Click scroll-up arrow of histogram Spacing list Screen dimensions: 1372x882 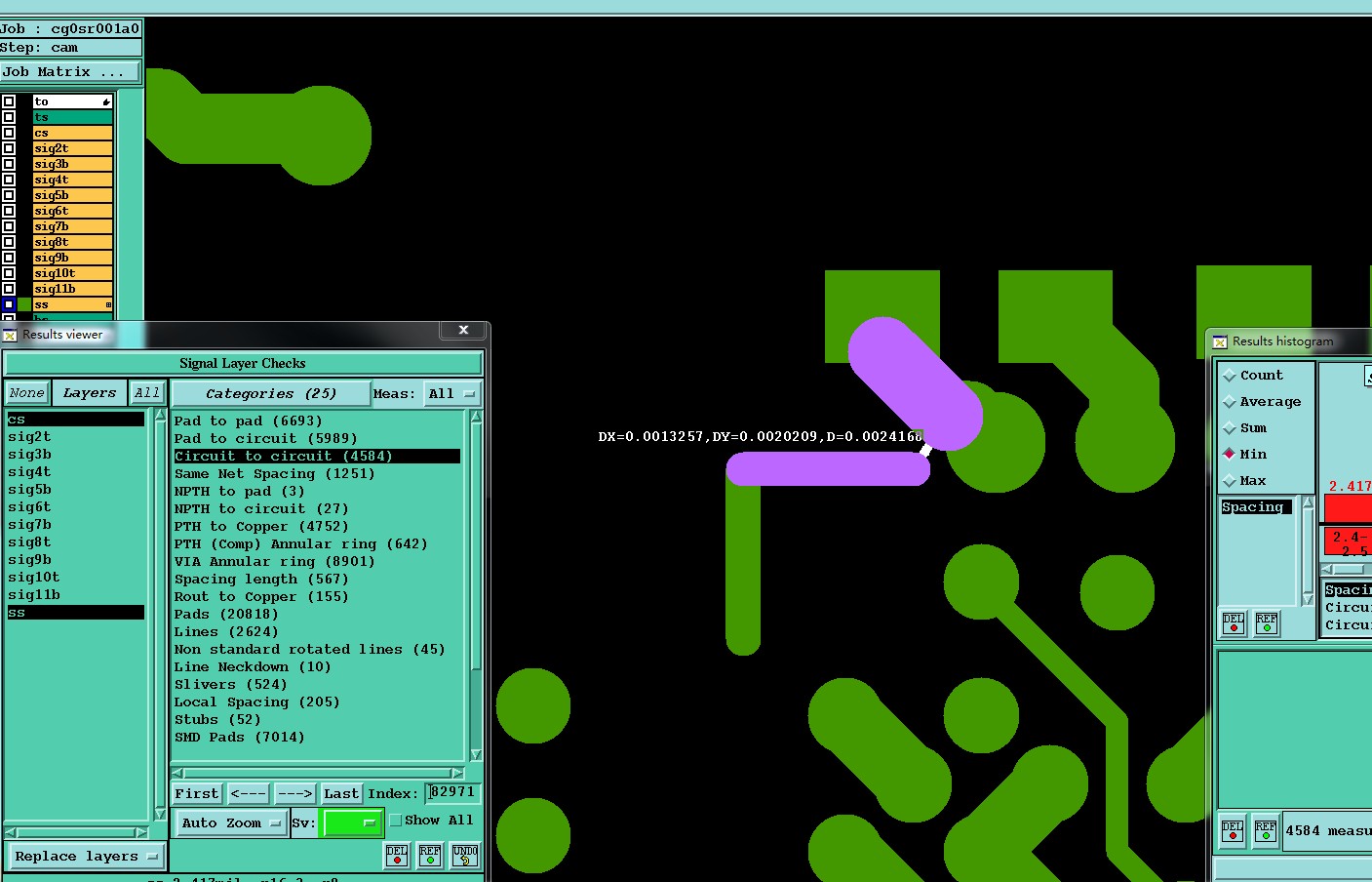pyautogui.click(x=1308, y=501)
